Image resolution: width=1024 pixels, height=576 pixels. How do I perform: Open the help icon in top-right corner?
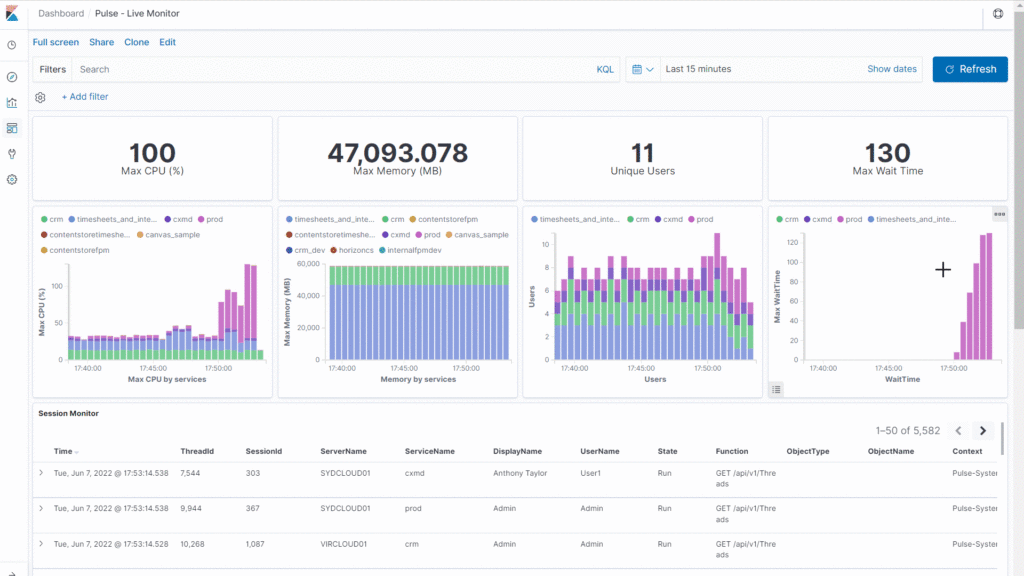997,14
